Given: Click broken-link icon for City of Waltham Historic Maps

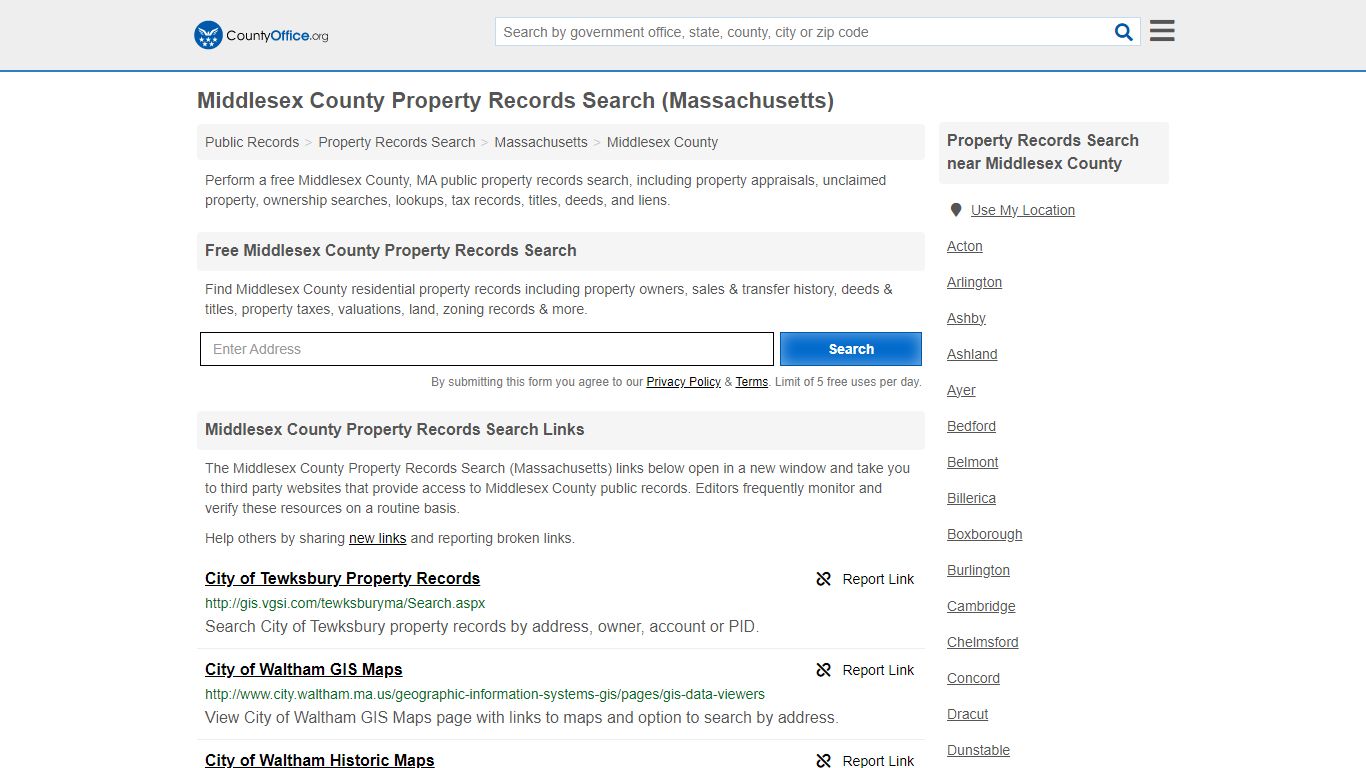Looking at the screenshot, I should (824, 761).
